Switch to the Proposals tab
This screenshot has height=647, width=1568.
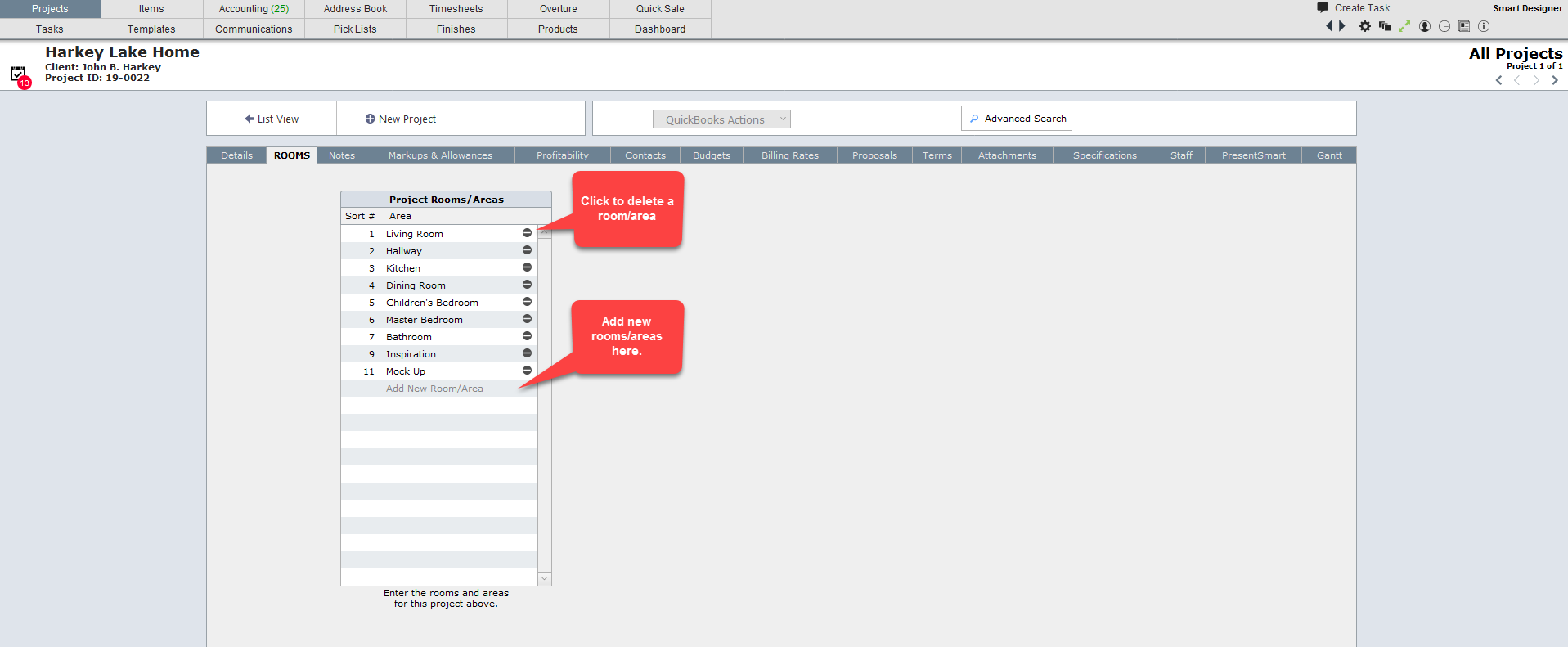874,155
